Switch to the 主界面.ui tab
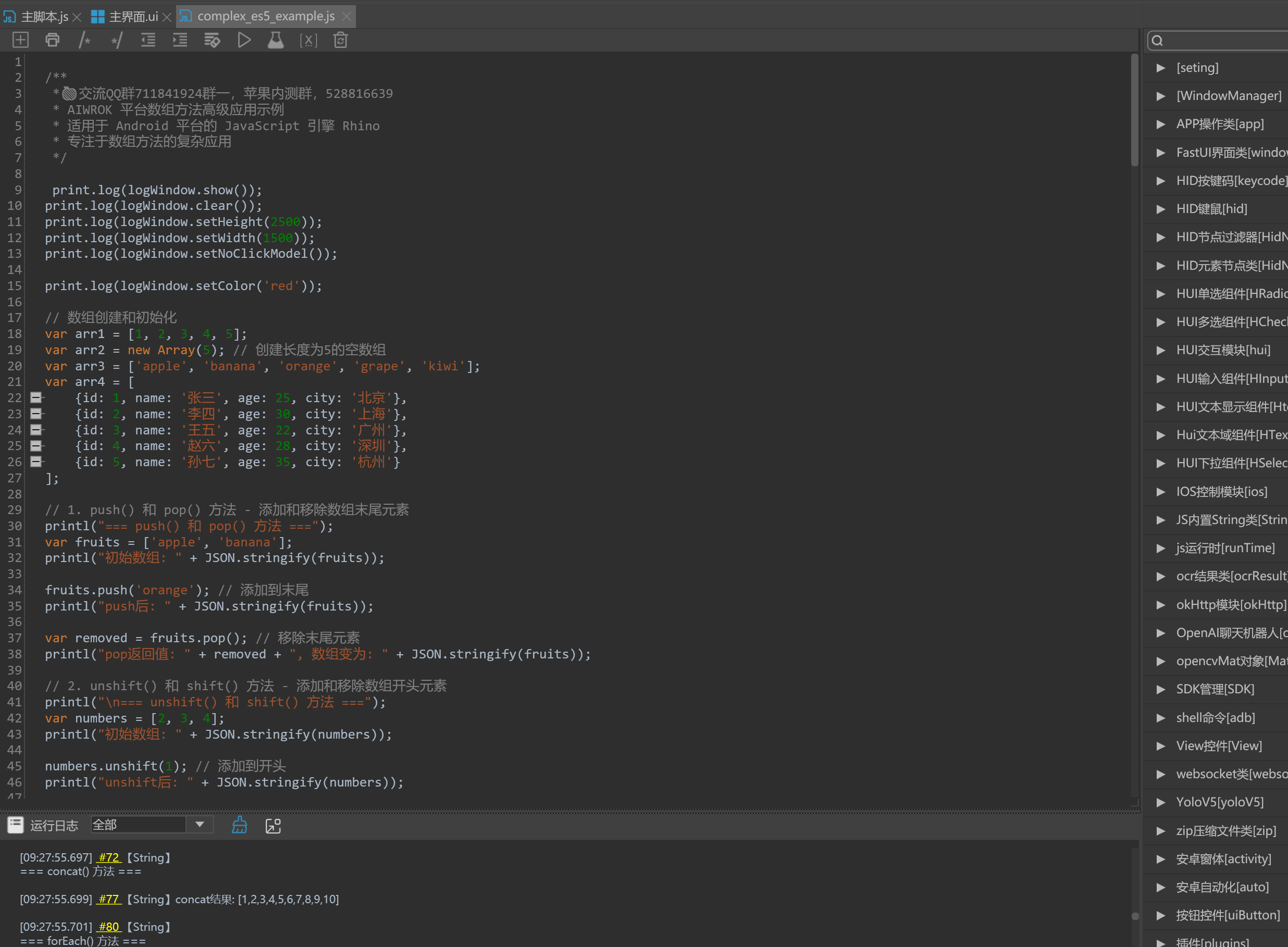This screenshot has width=1288, height=947. tap(133, 17)
